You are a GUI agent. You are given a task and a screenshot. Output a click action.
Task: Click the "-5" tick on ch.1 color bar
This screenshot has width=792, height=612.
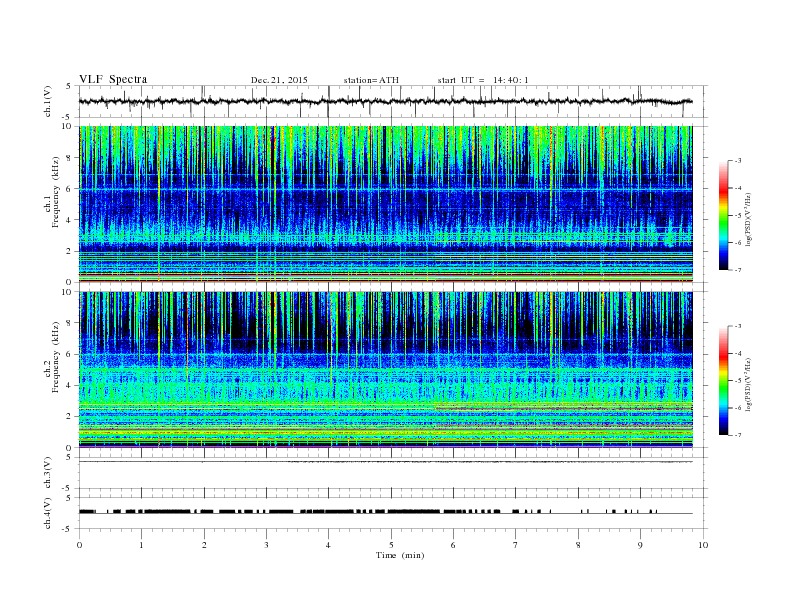pyautogui.click(x=738, y=216)
